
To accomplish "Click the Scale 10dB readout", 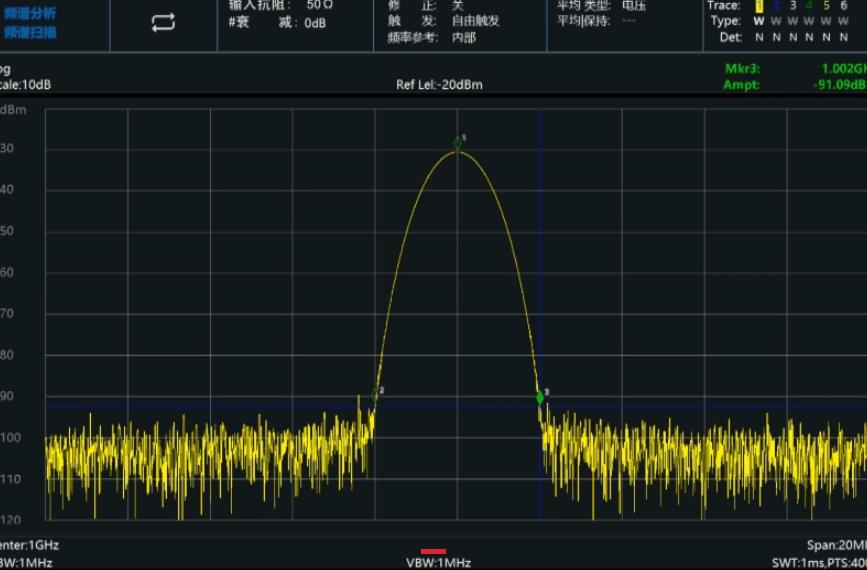I will (27, 85).
